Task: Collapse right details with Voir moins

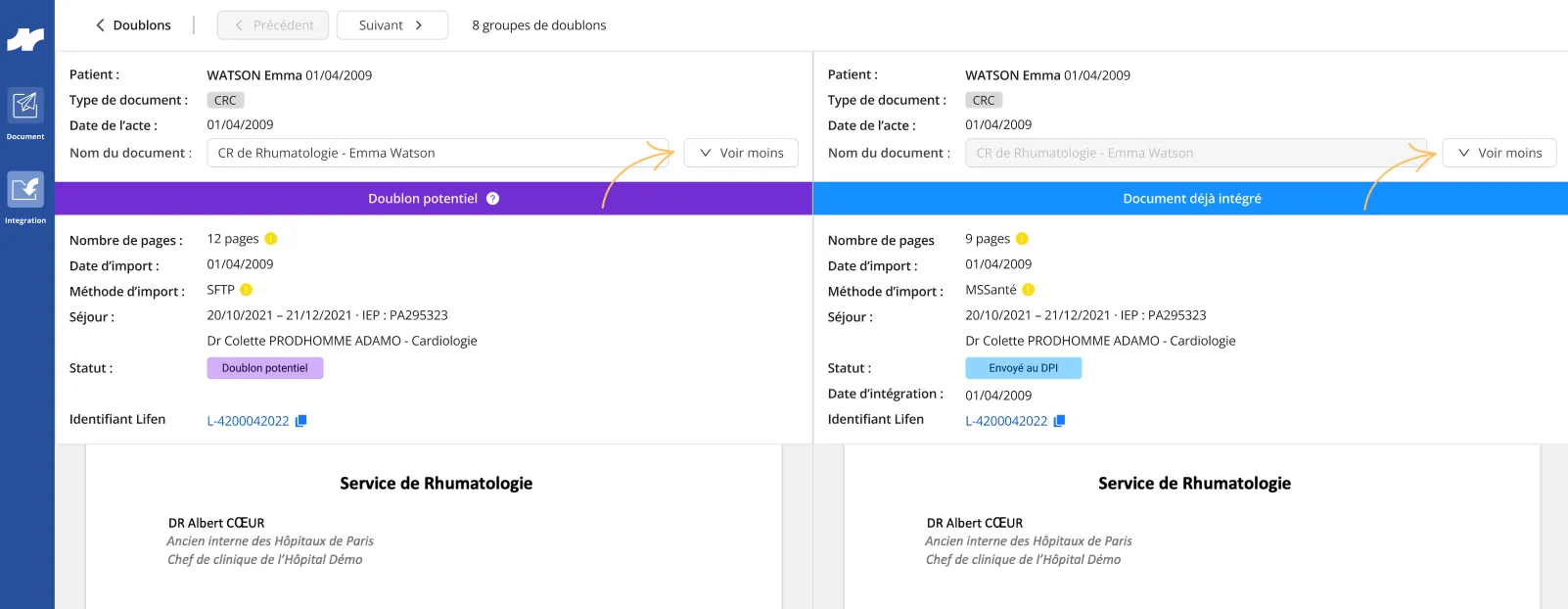Action: tap(1499, 153)
